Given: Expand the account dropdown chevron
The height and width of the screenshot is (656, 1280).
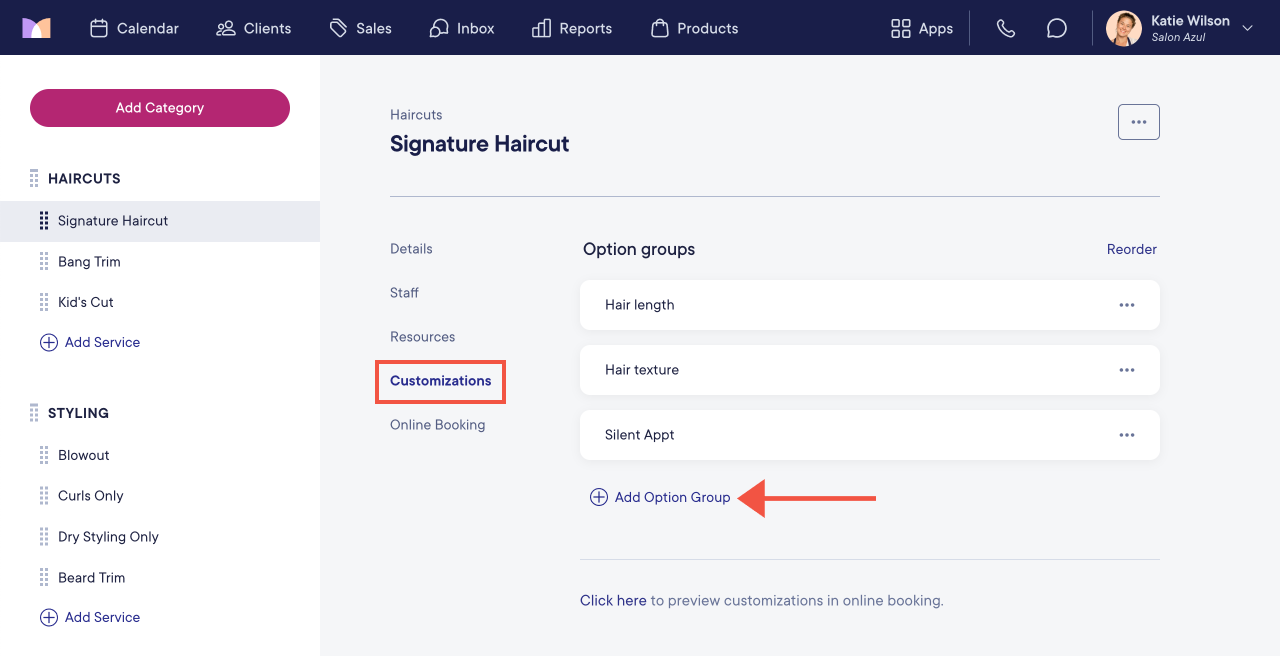Looking at the screenshot, I should coord(1247,28).
